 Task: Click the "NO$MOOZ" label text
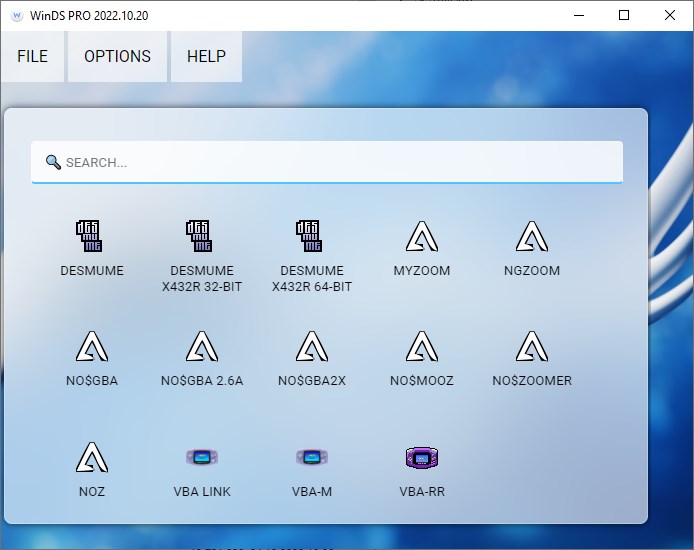(422, 381)
